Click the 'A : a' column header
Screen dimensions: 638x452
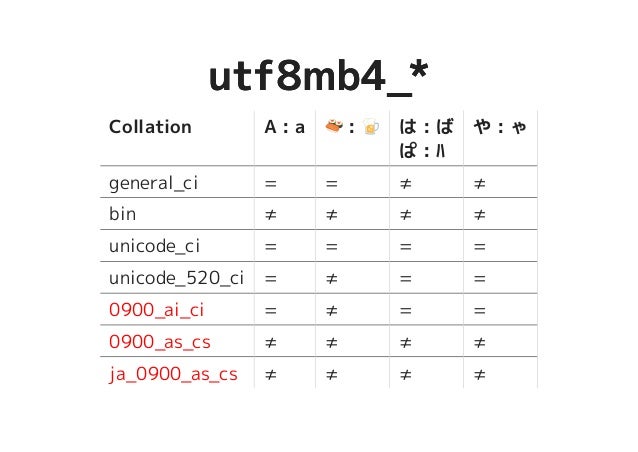[284, 127]
